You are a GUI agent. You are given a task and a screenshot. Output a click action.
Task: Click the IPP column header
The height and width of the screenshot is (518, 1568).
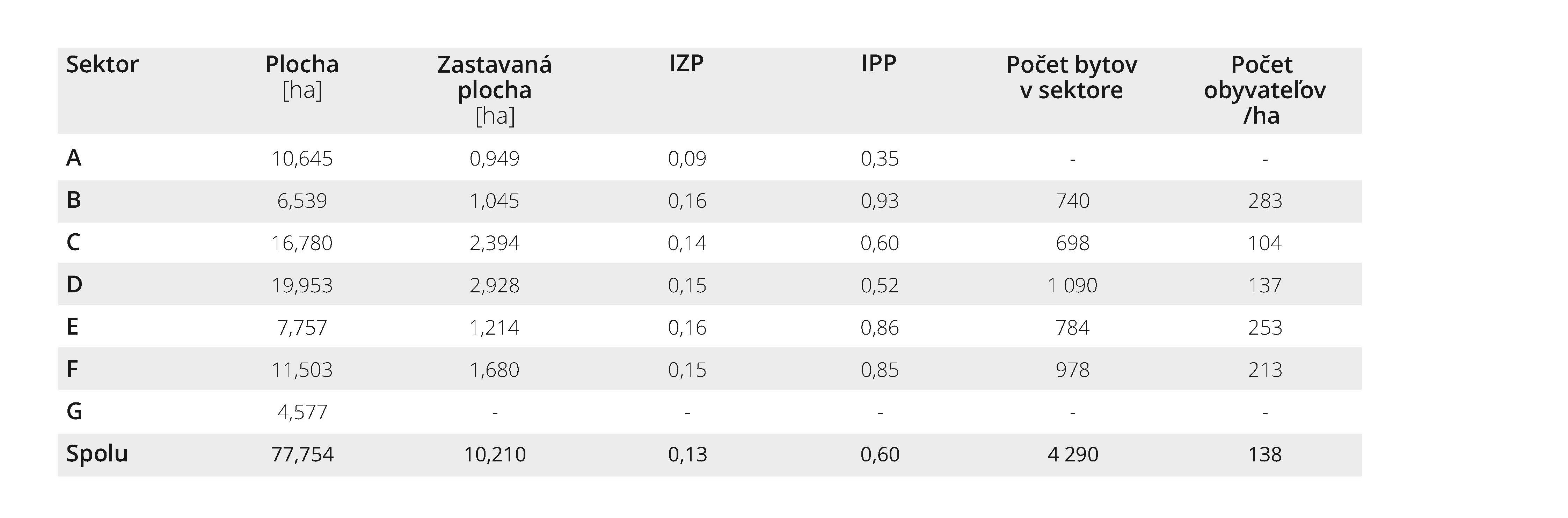[879, 63]
